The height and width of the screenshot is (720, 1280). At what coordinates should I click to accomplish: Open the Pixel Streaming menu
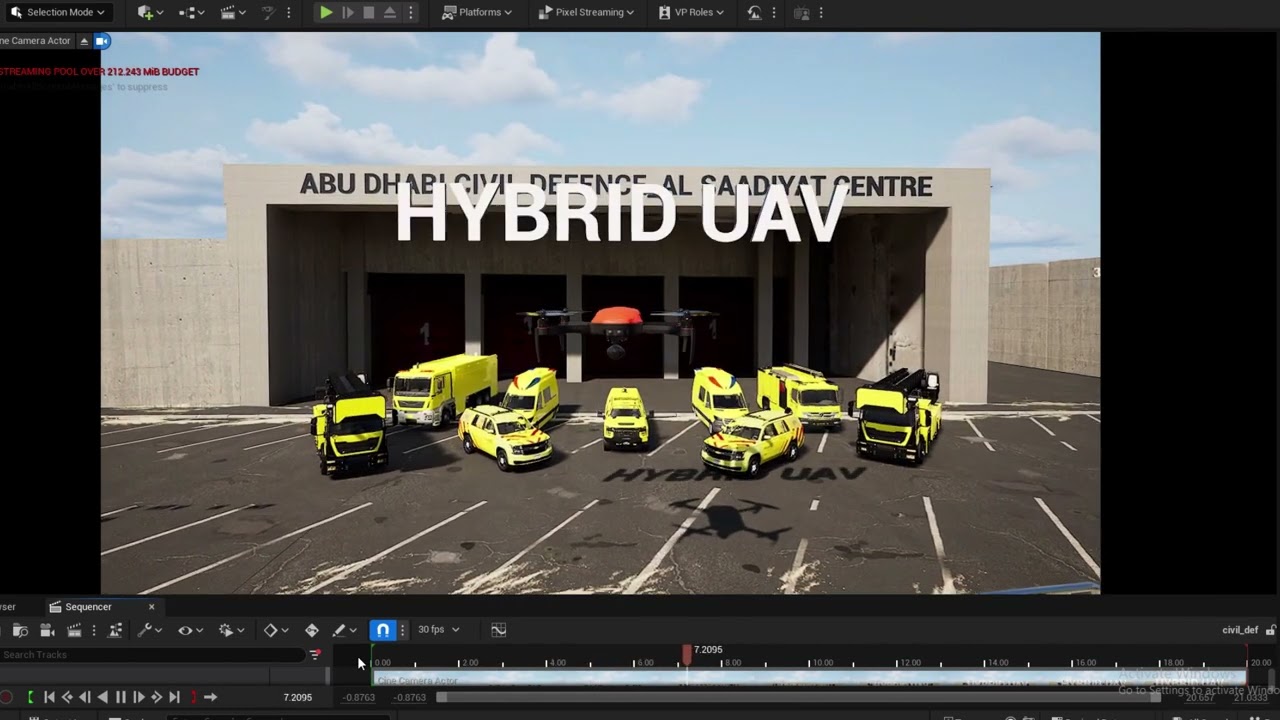(586, 12)
